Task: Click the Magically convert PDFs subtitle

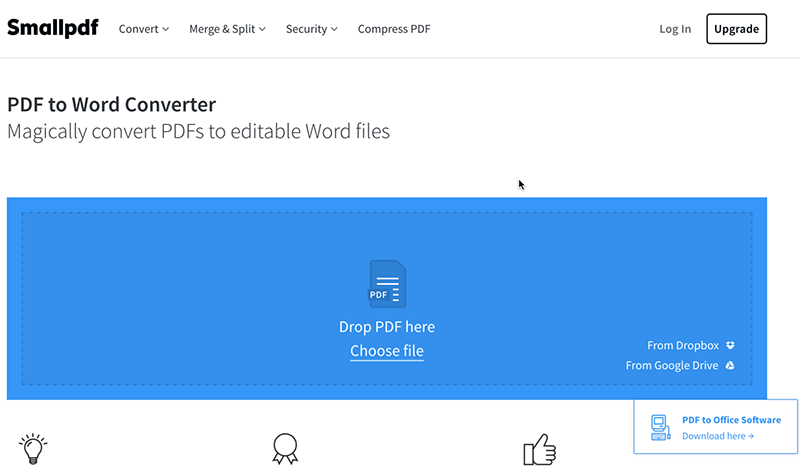Action: 198,132
